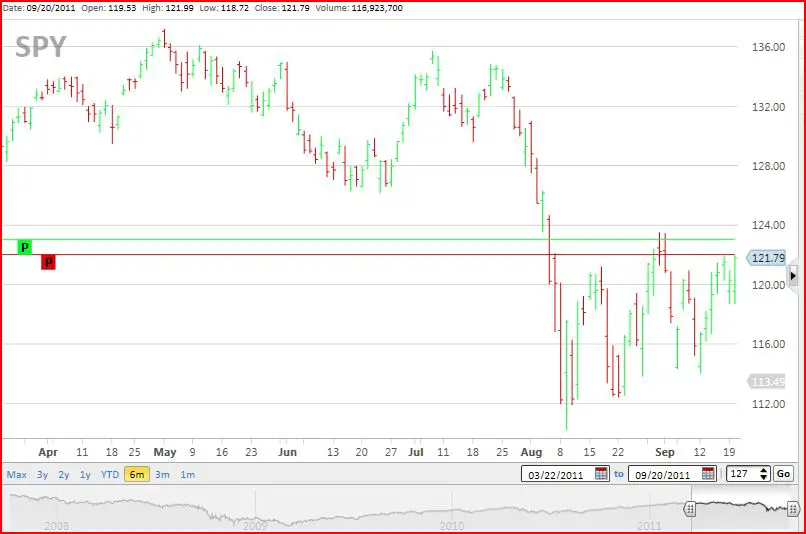Click the 113.49 price tag on the axis
The height and width of the screenshot is (534, 806).
(x=766, y=381)
